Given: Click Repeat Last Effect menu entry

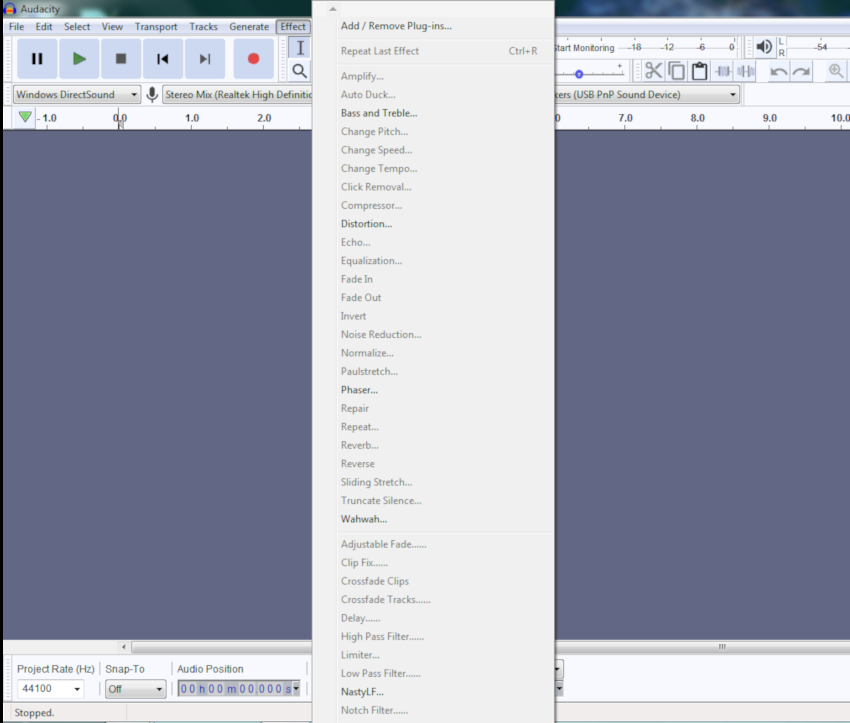Looking at the screenshot, I should [x=434, y=51].
